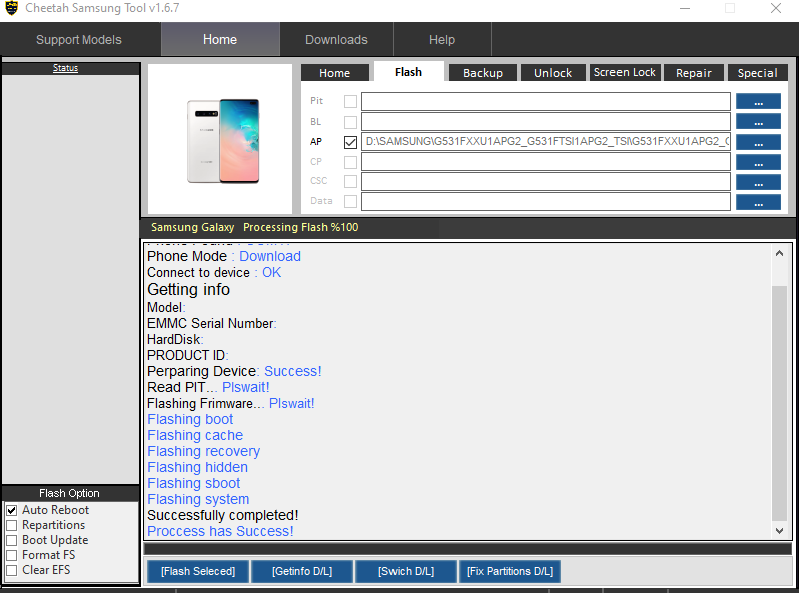Screen dimensions: 799x593
Task: Enable the CSC file checkbox
Action: pyautogui.click(x=350, y=181)
